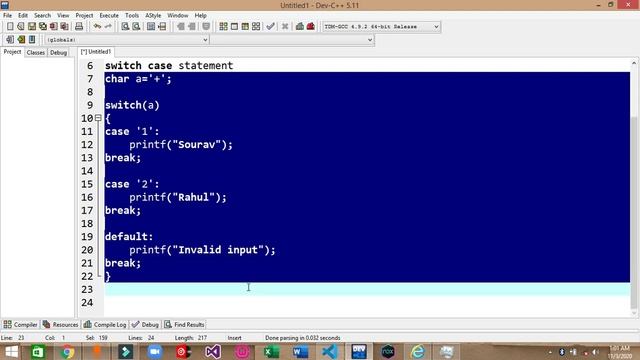640x360 pixels.
Task: Click the Profile analysis toolbar icon
Action: [x=300, y=27]
